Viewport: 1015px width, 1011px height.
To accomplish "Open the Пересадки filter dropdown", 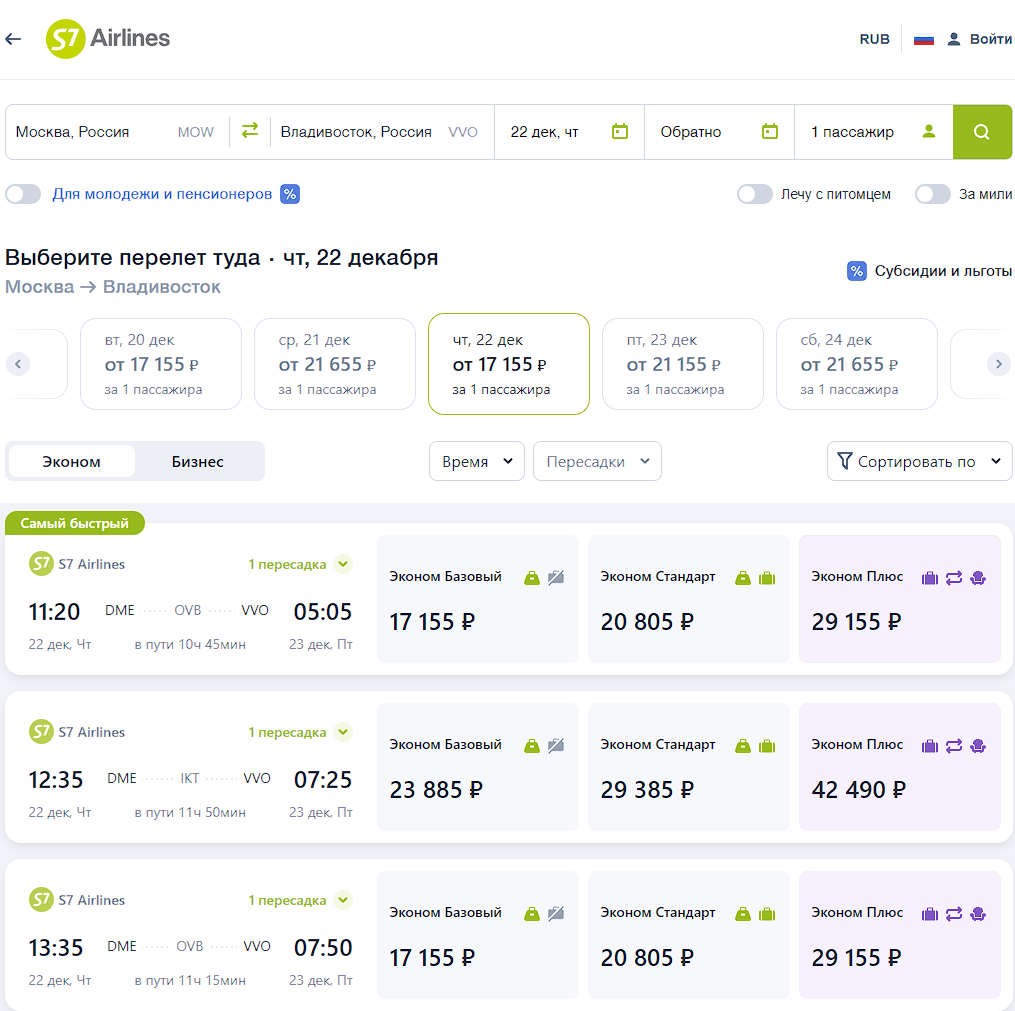I will 597,461.
